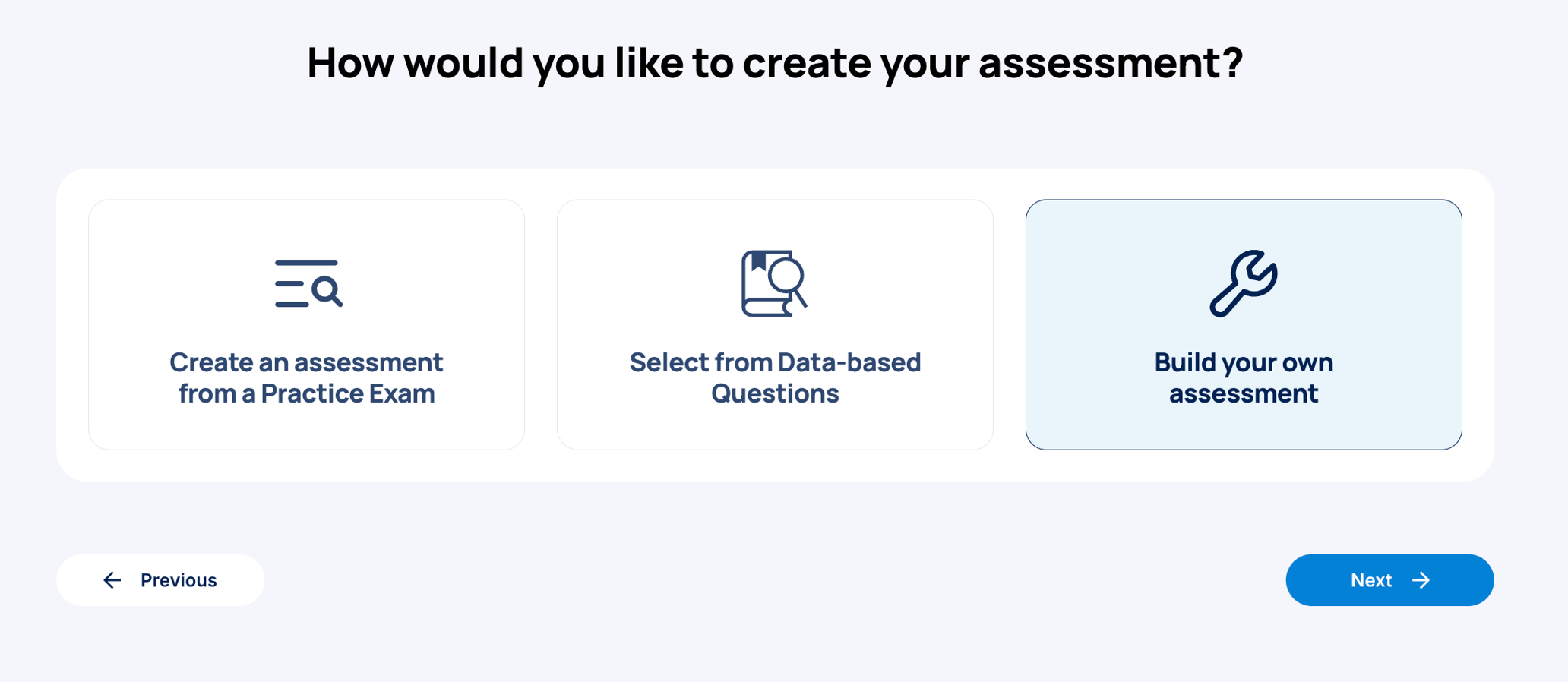Screen dimensions: 1568x682
Task: Select the Select from Data-based Questions option
Action: tap(776, 324)
